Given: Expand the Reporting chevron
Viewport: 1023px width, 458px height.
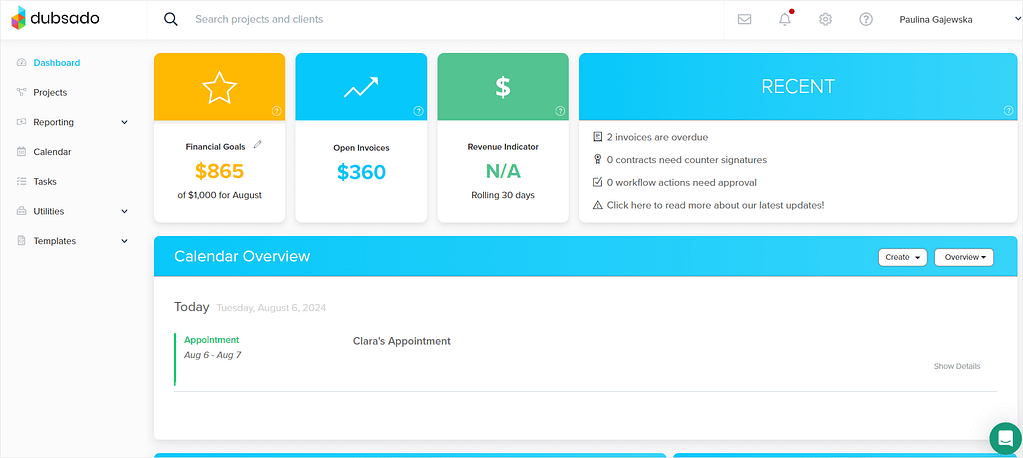Looking at the screenshot, I should coord(125,122).
